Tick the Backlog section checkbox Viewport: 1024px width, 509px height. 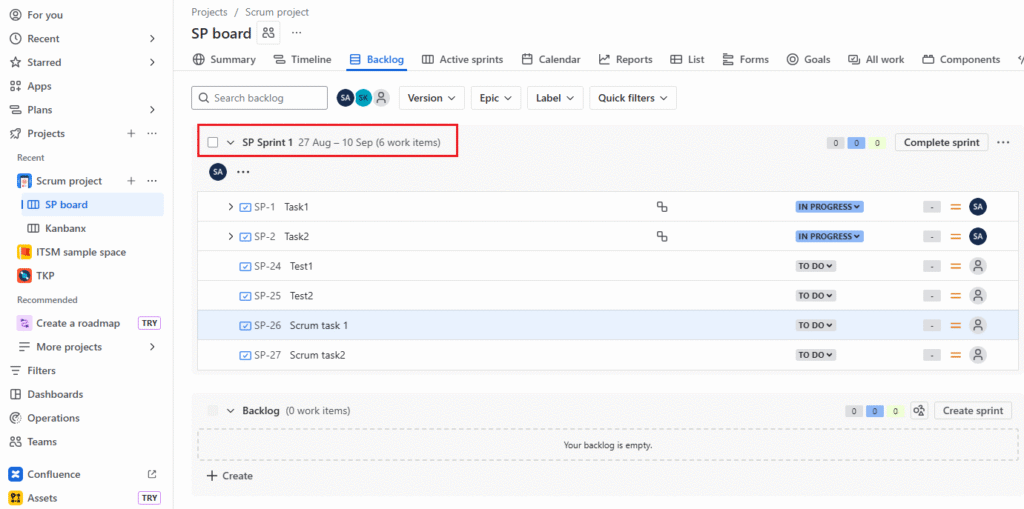(213, 411)
